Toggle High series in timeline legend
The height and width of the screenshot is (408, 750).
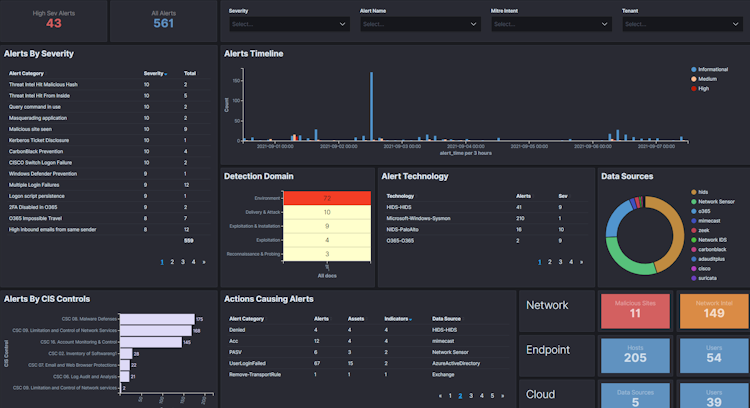pos(700,88)
